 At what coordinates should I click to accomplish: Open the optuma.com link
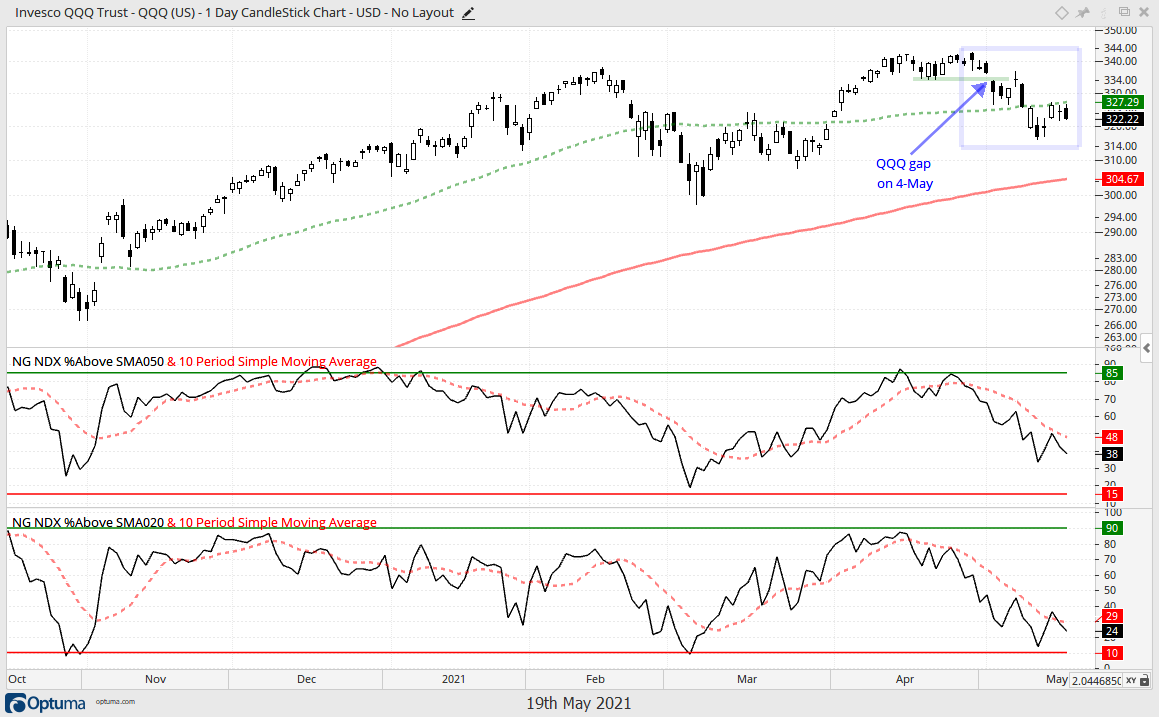coord(115,701)
